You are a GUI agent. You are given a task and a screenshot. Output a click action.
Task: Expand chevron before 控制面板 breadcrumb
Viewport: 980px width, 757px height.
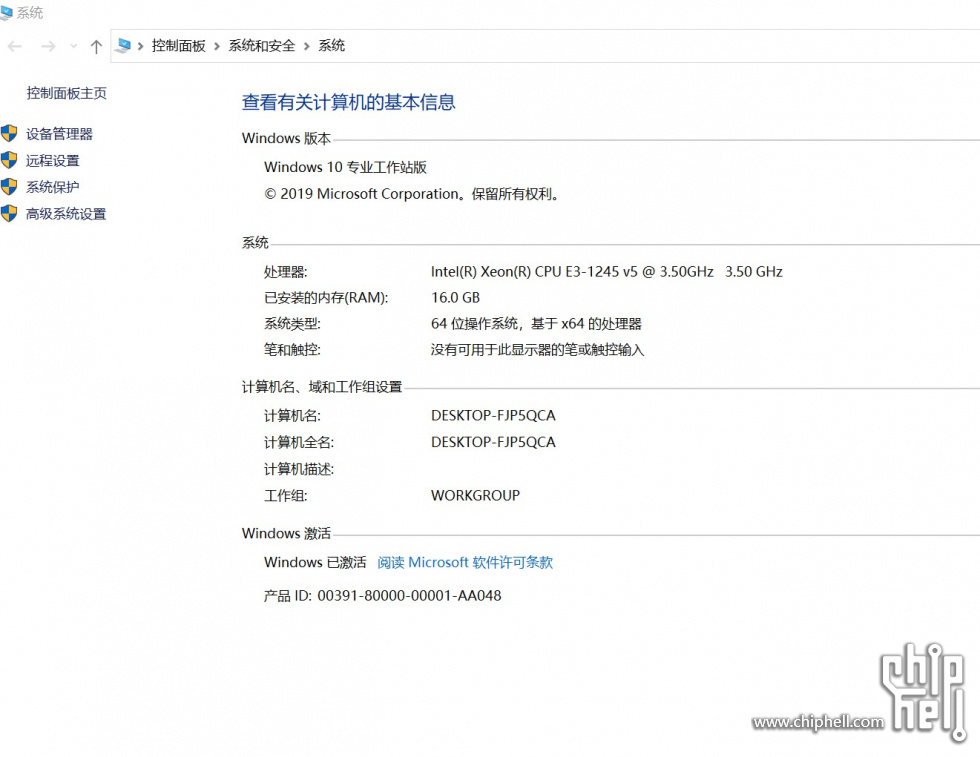pos(141,46)
